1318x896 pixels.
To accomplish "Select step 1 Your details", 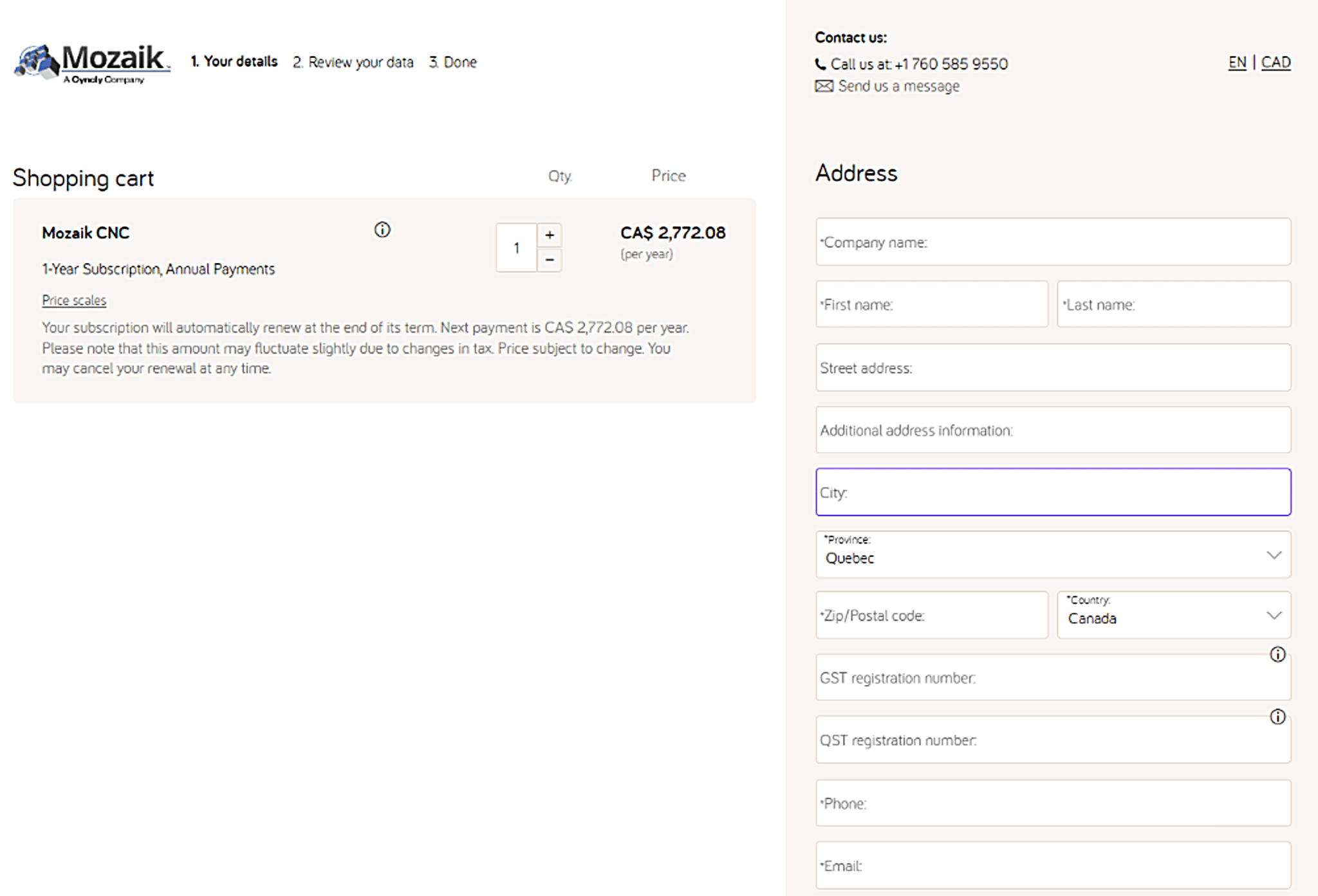I will [x=234, y=62].
